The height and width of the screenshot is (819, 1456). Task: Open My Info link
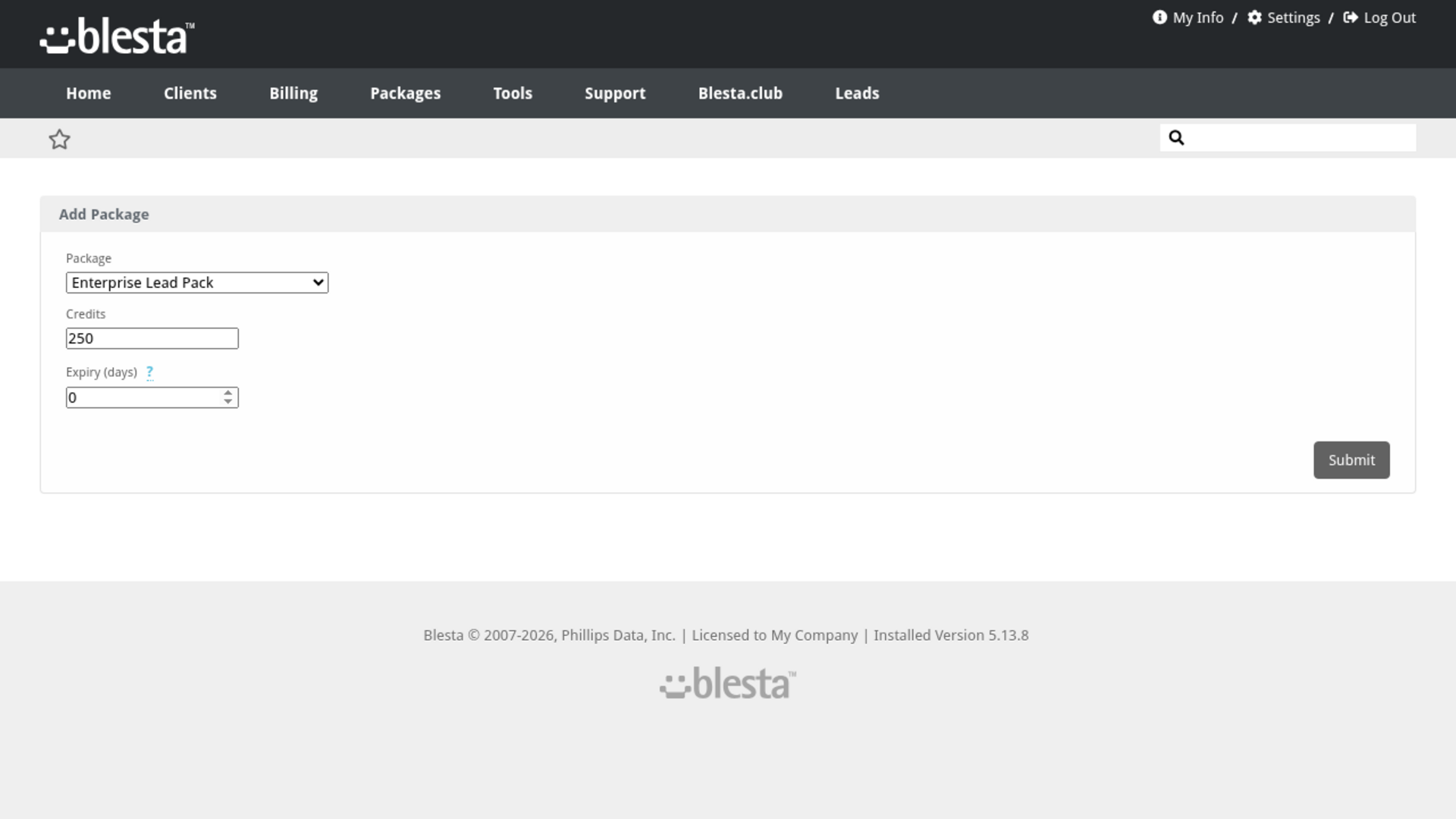1198,17
